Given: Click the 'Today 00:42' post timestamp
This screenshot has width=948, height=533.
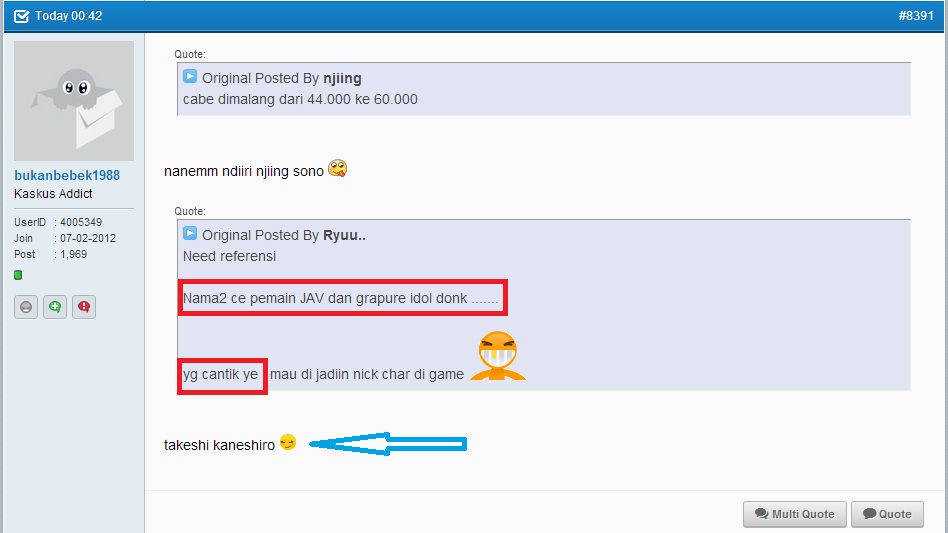Looking at the screenshot, I should click(68, 16).
